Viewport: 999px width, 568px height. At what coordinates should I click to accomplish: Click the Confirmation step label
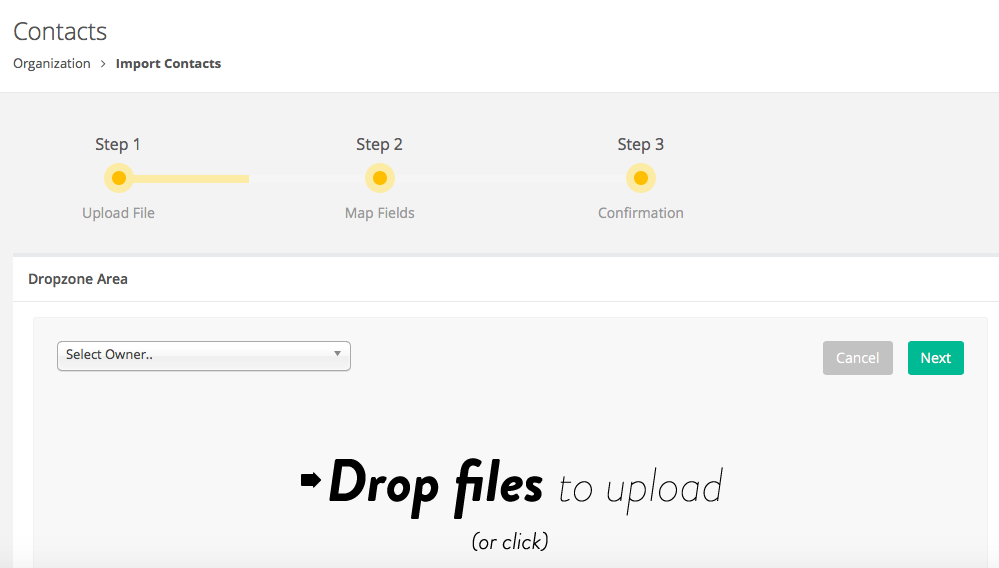click(x=641, y=213)
